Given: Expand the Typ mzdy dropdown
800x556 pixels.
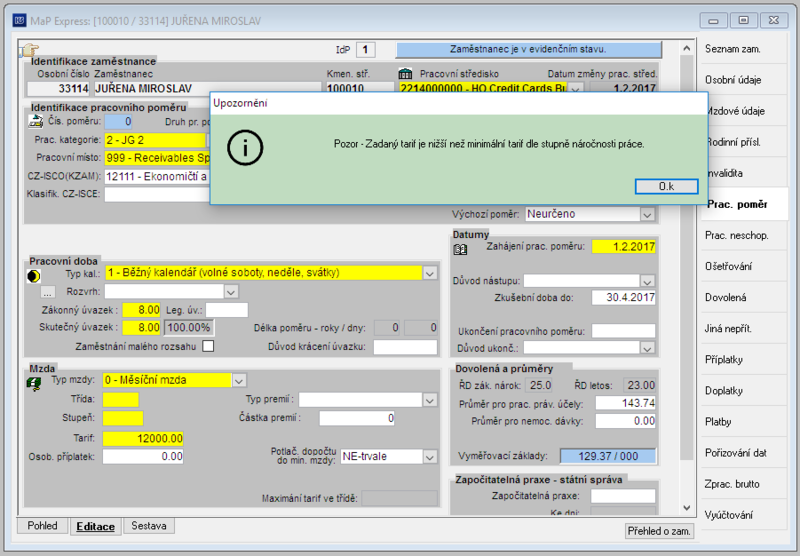Looking at the screenshot, I should pyautogui.click(x=239, y=381).
